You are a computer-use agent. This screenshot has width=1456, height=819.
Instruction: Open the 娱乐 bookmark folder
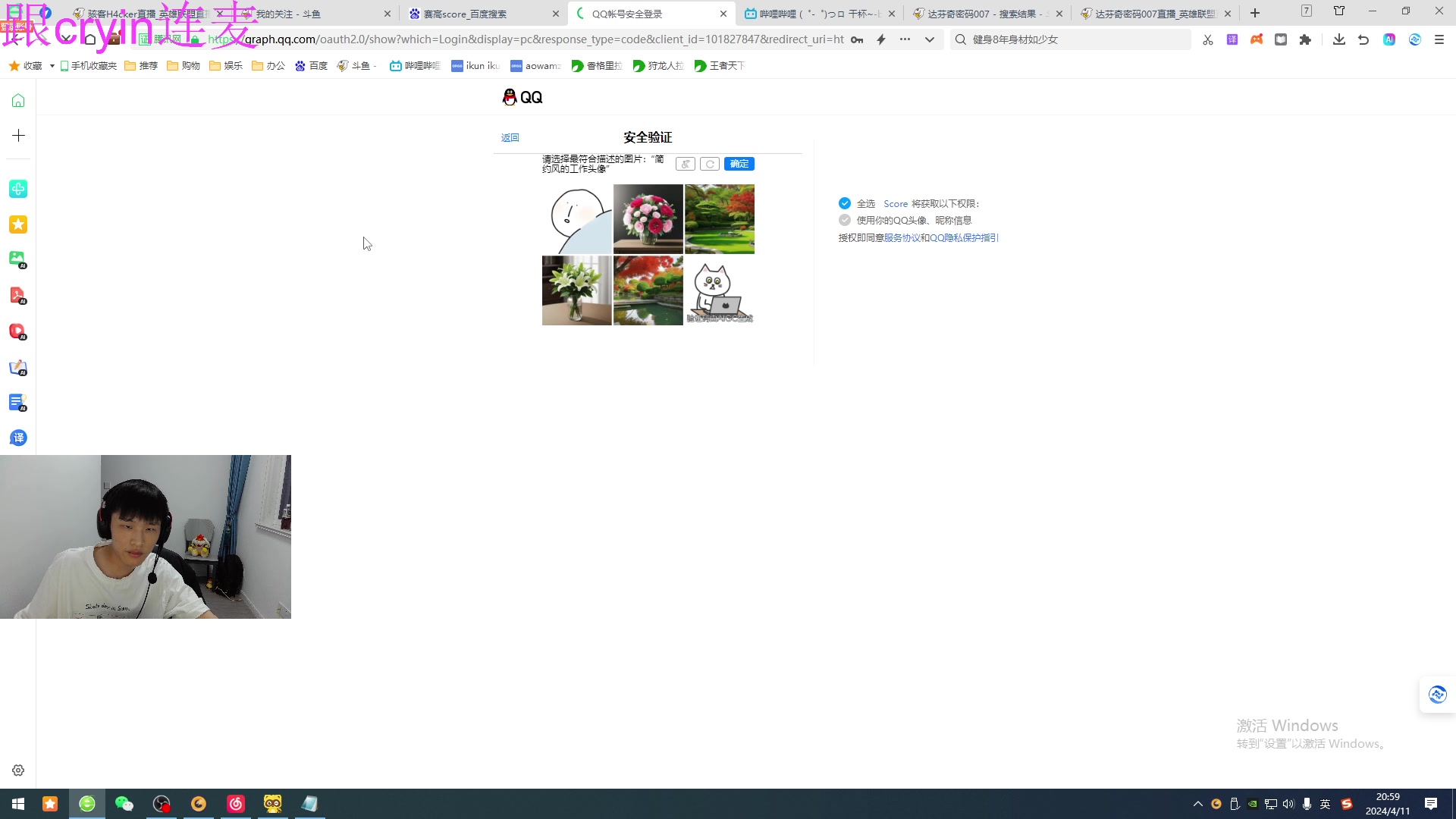pyautogui.click(x=226, y=66)
